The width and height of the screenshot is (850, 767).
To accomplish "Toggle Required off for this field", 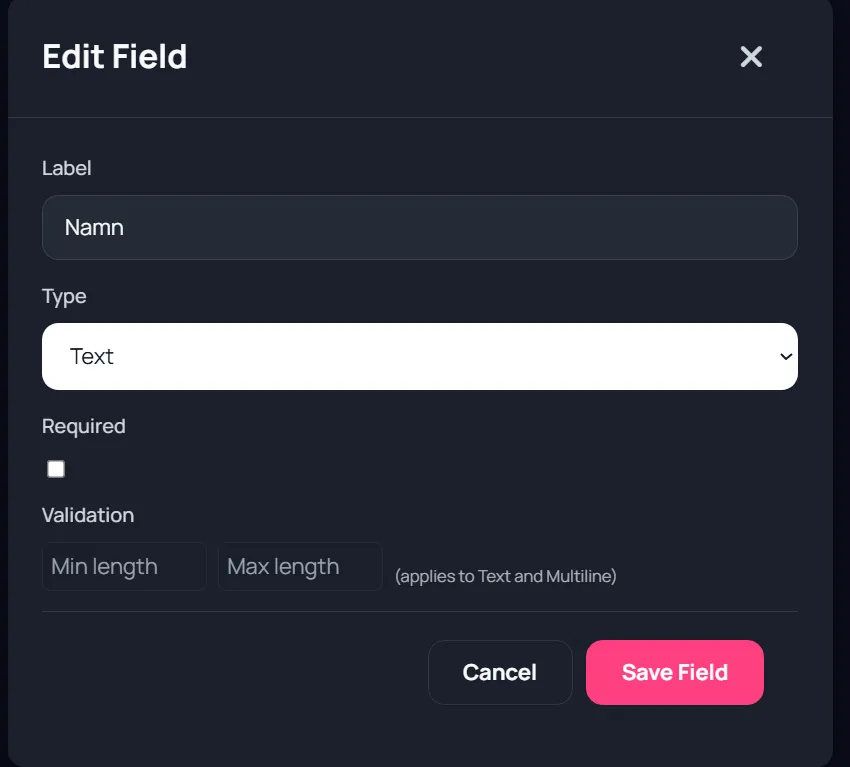I will coord(55,468).
